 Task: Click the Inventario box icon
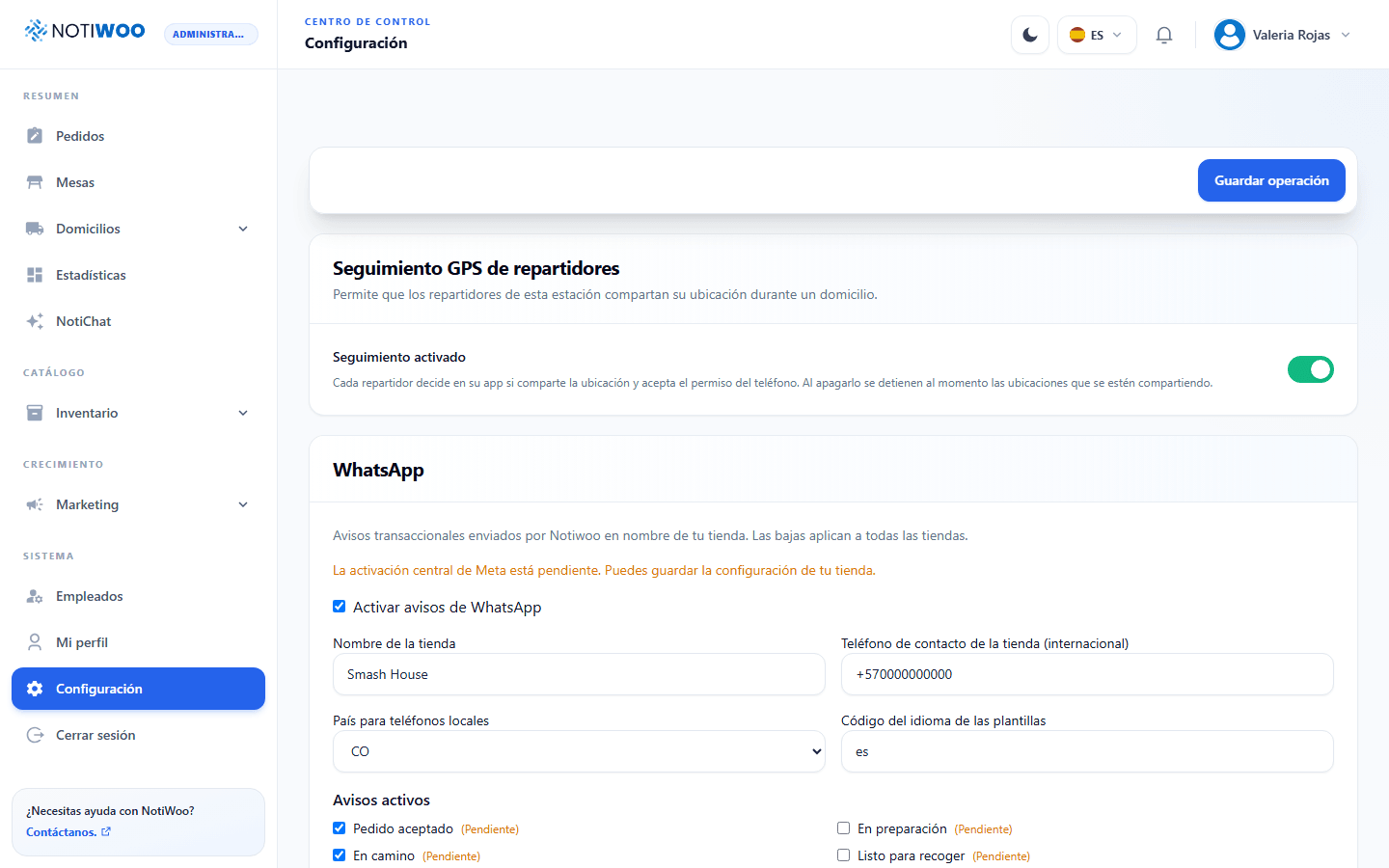pyautogui.click(x=35, y=413)
